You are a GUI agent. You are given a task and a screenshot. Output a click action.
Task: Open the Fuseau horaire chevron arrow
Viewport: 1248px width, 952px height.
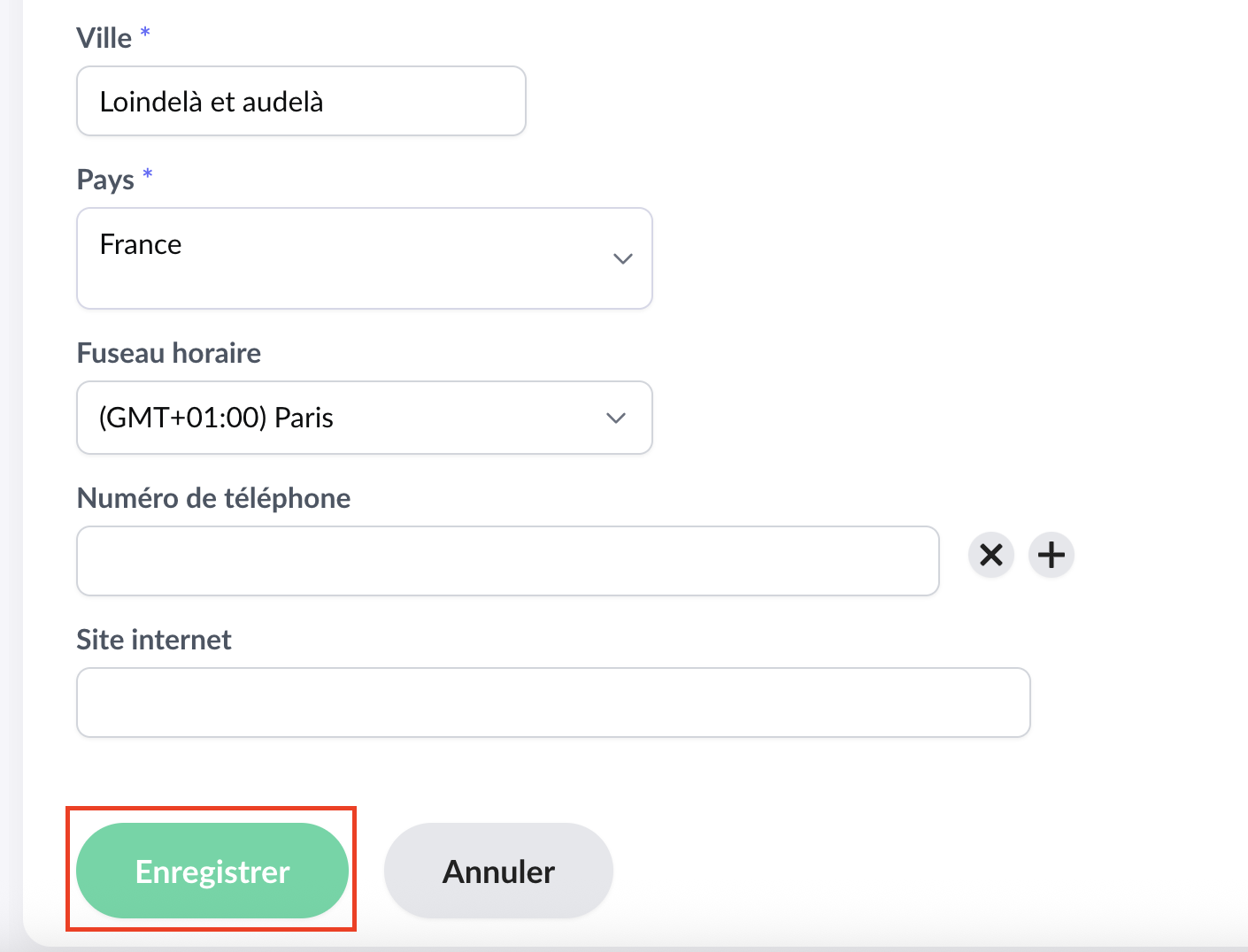tap(616, 418)
